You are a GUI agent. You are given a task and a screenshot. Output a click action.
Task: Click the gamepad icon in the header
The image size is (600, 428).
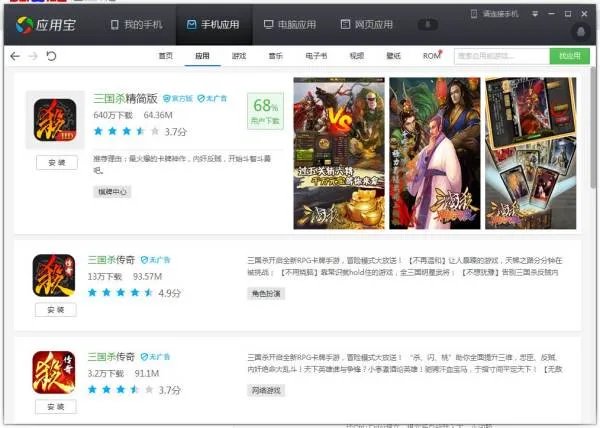tap(428, 24)
